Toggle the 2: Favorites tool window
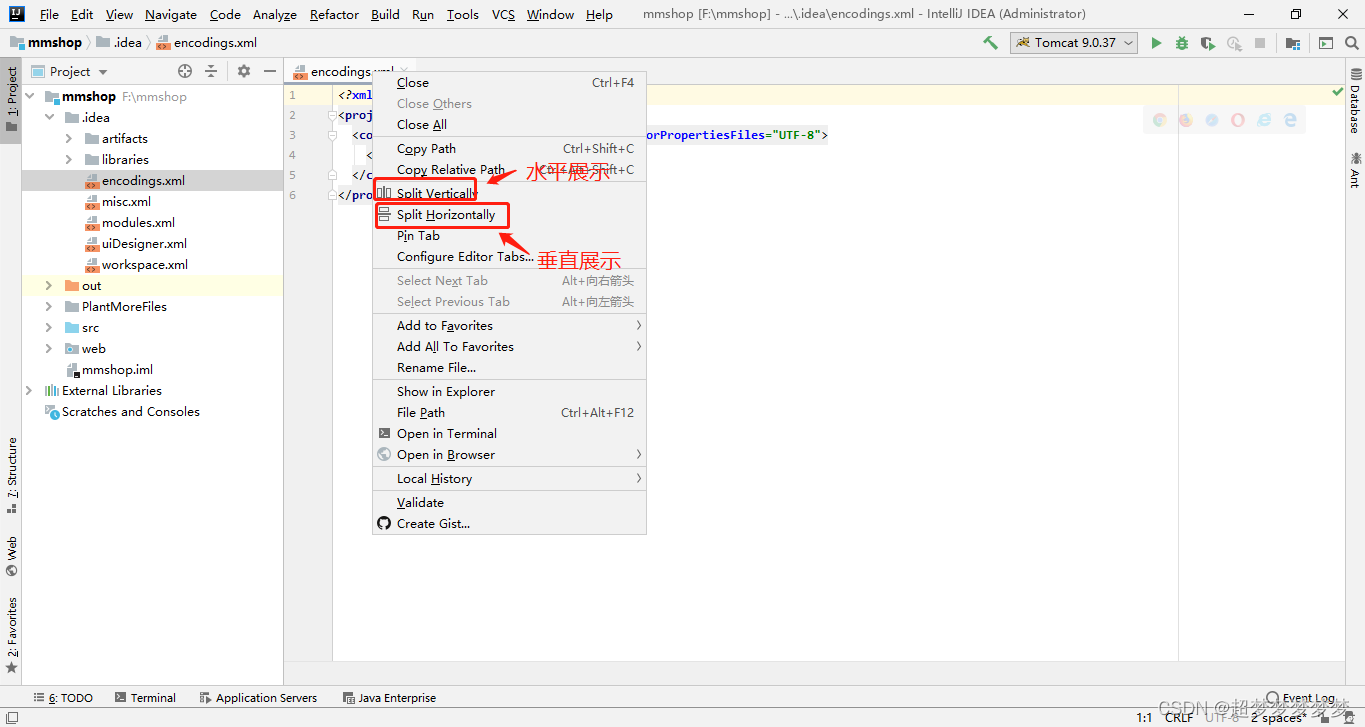The height and width of the screenshot is (727, 1365). click(11, 635)
